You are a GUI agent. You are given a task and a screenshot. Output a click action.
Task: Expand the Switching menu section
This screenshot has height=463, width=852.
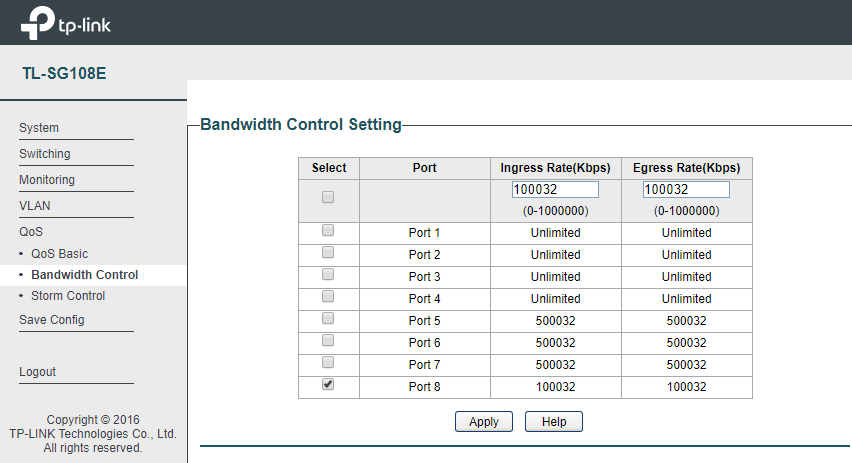point(45,154)
